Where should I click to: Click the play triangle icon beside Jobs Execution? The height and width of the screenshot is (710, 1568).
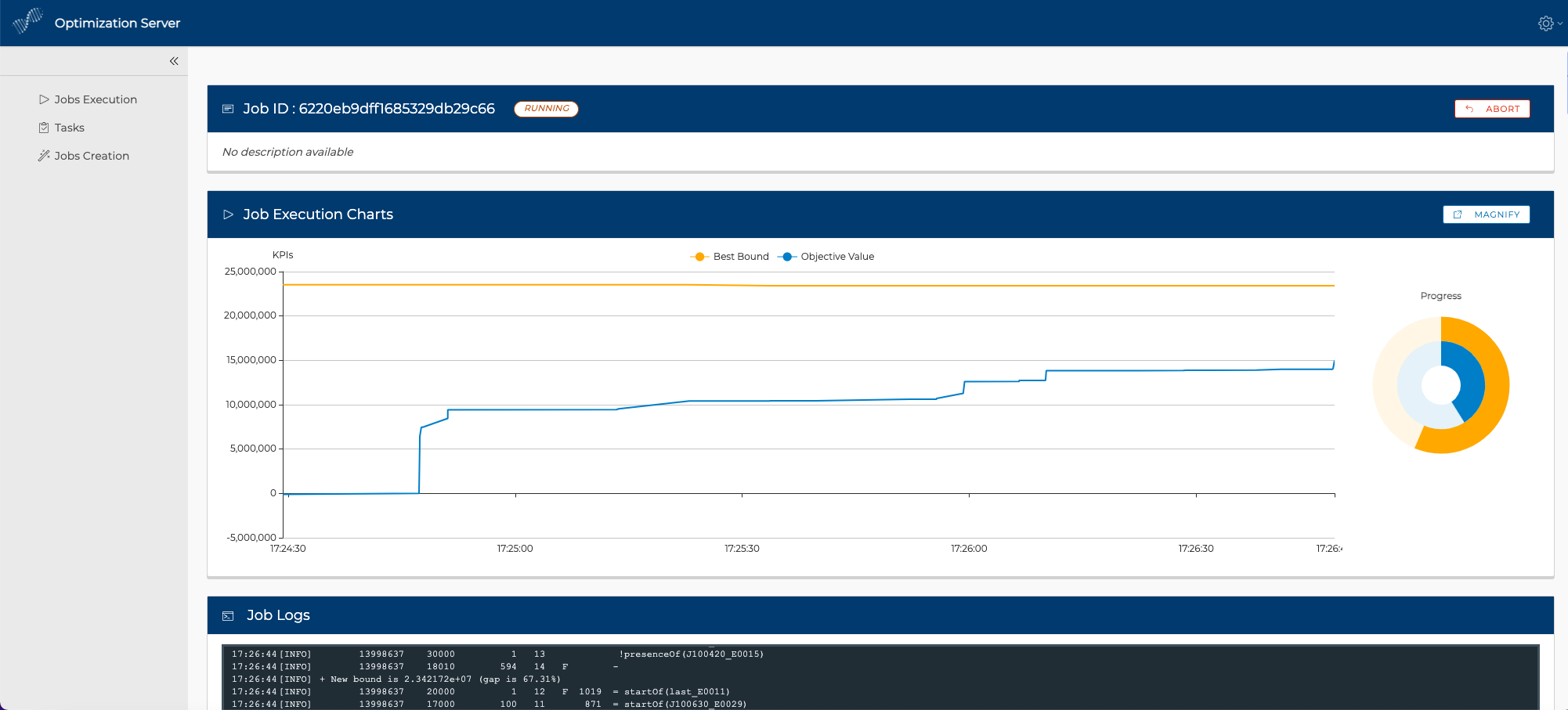tap(45, 99)
